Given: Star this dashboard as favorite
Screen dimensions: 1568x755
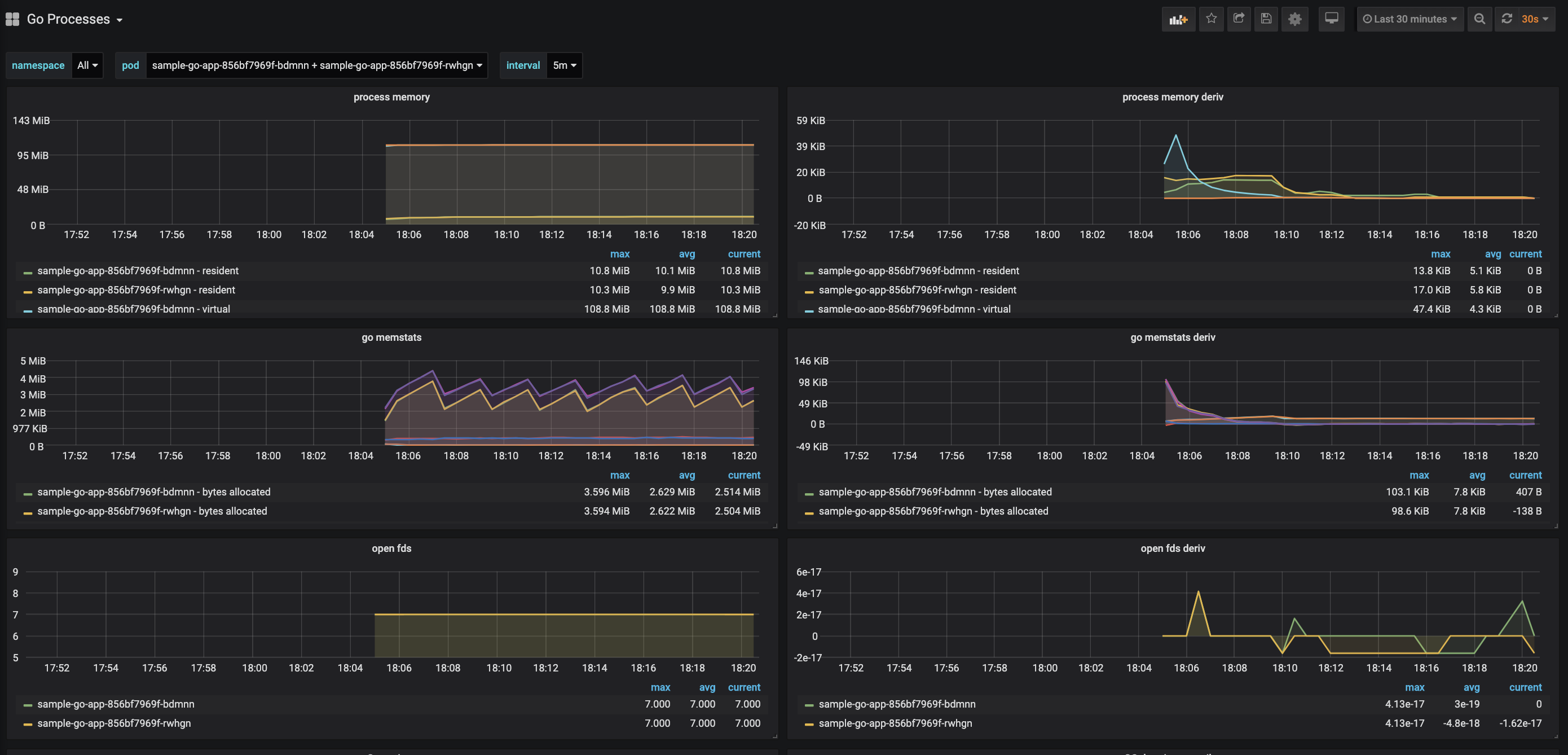Looking at the screenshot, I should [1212, 19].
